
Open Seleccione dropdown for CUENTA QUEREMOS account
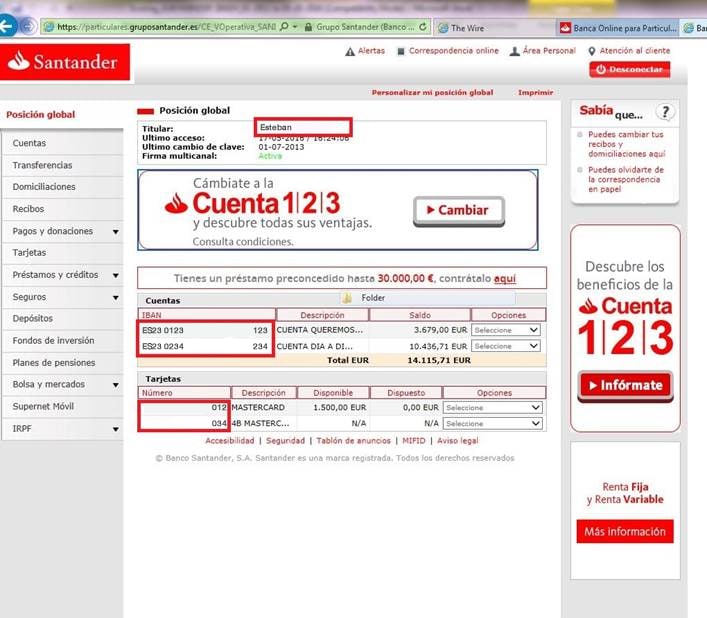506,330
